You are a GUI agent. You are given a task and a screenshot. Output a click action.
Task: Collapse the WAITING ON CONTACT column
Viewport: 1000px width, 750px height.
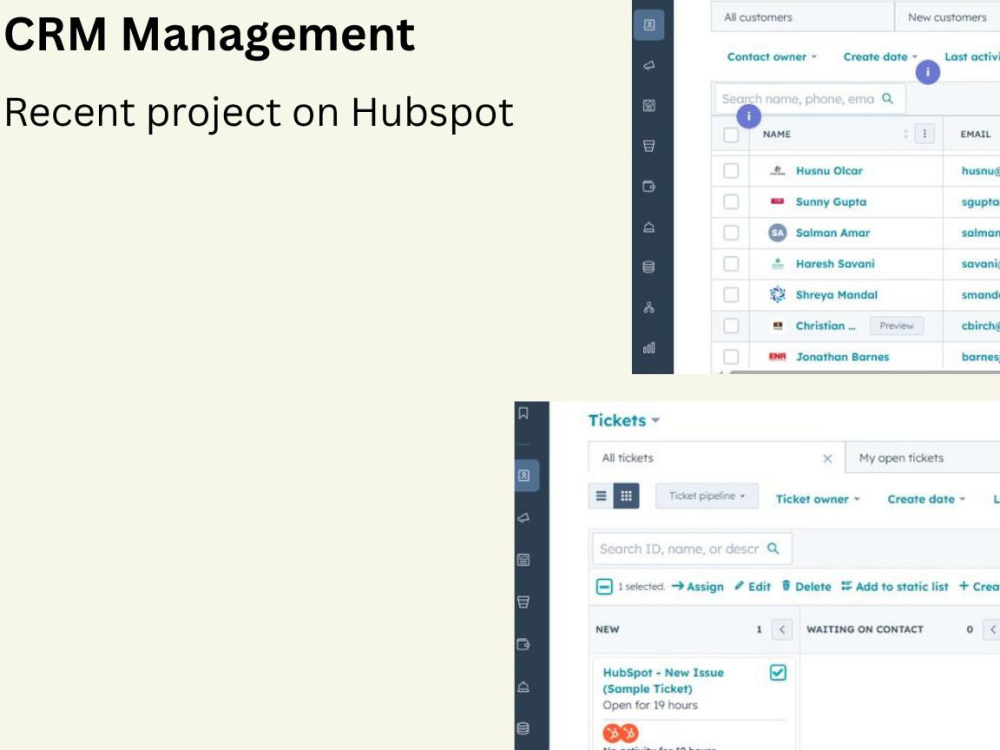(992, 629)
